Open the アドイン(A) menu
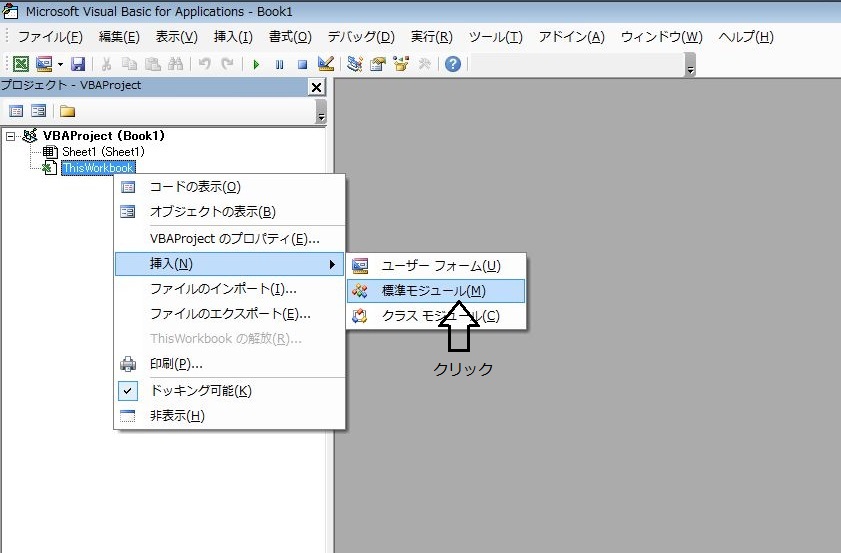This screenshot has height=553, width=841. [572, 36]
